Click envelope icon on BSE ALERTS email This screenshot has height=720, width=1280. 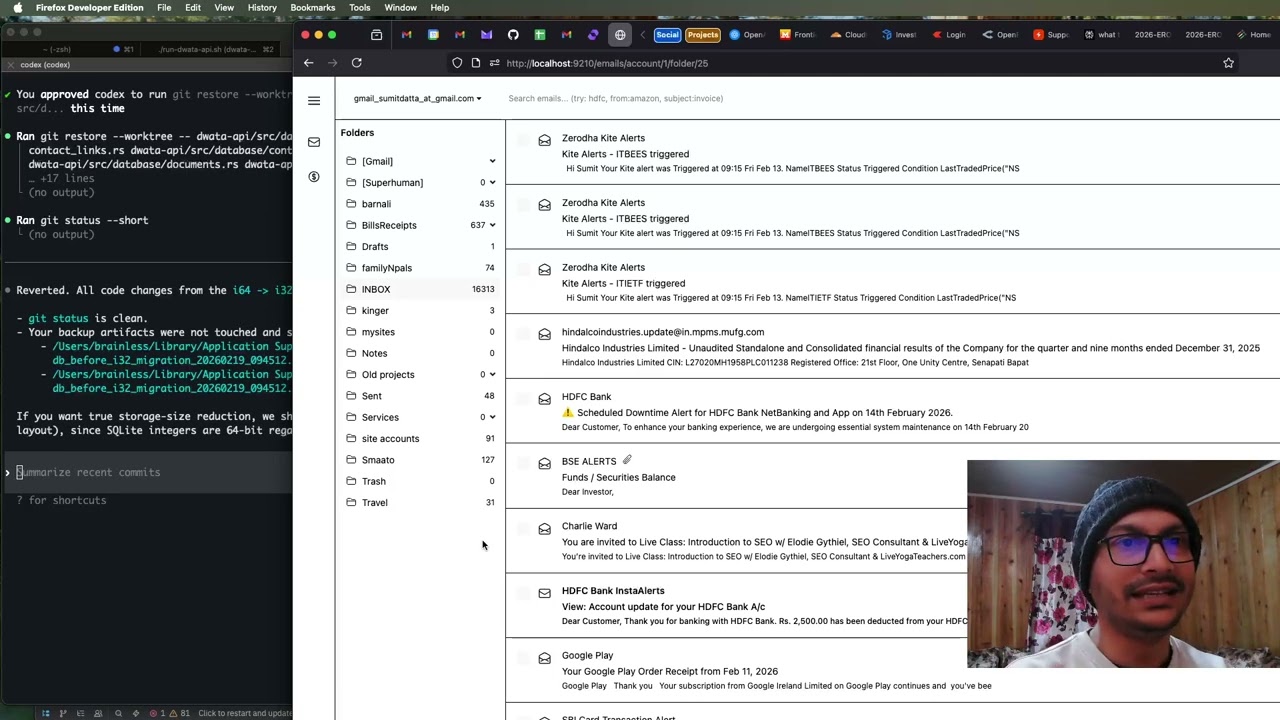tap(544, 463)
